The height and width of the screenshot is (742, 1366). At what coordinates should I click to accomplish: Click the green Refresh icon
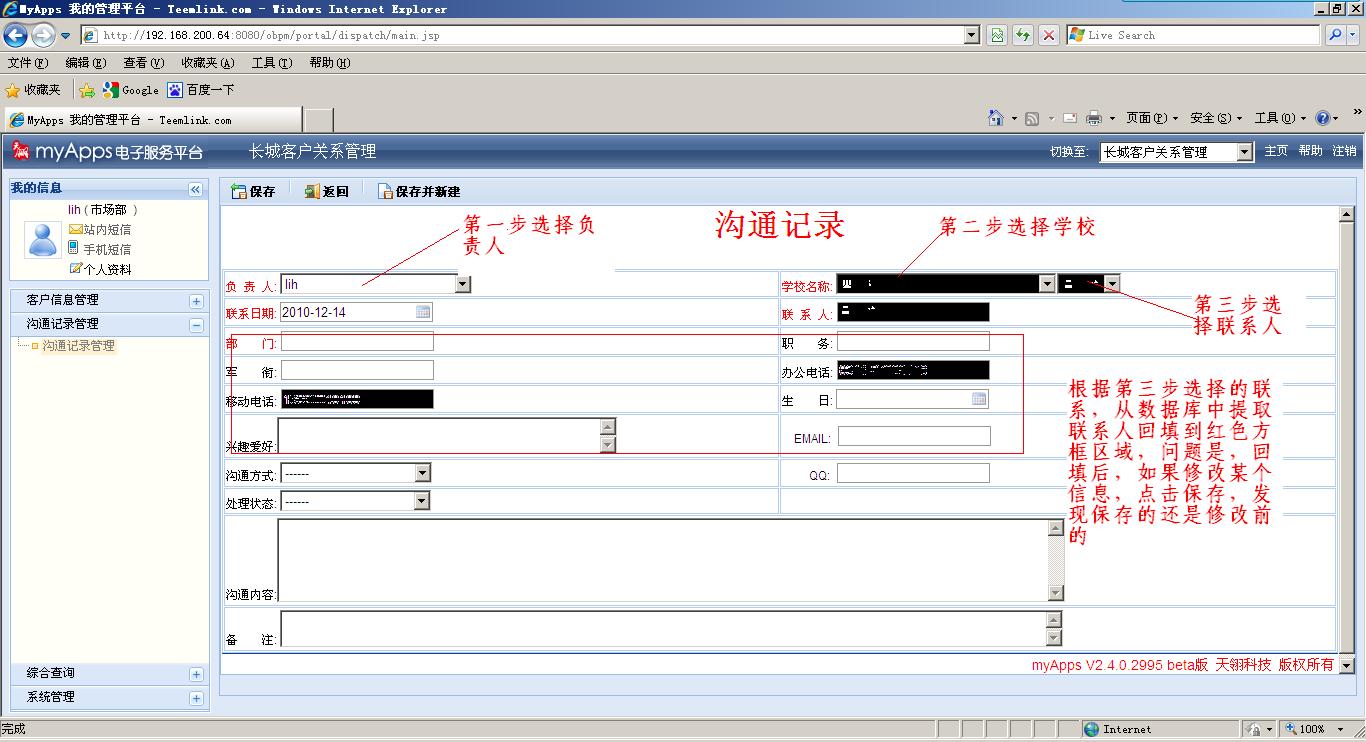click(x=1023, y=35)
